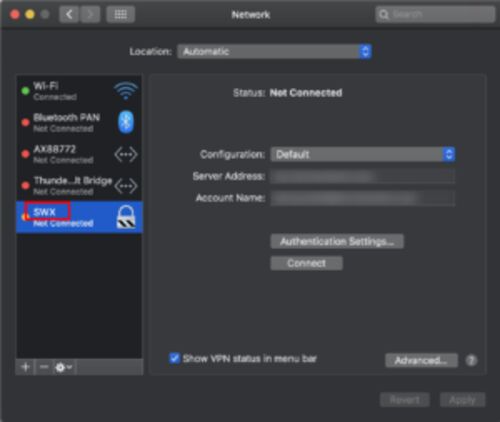Click the 'Not Connected' status text
The image size is (500, 422).
[306, 93]
